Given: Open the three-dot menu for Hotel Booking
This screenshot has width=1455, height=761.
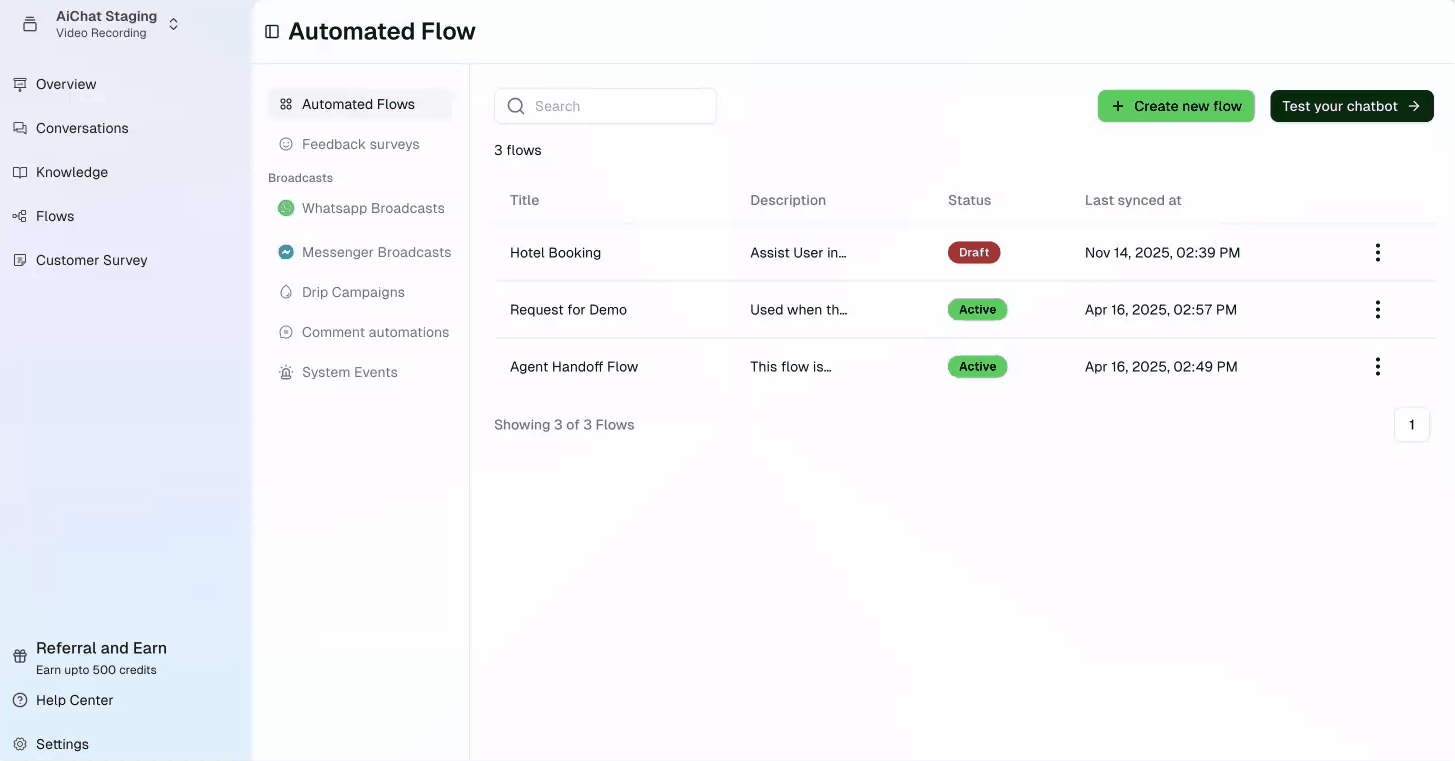Looking at the screenshot, I should pos(1378,253).
